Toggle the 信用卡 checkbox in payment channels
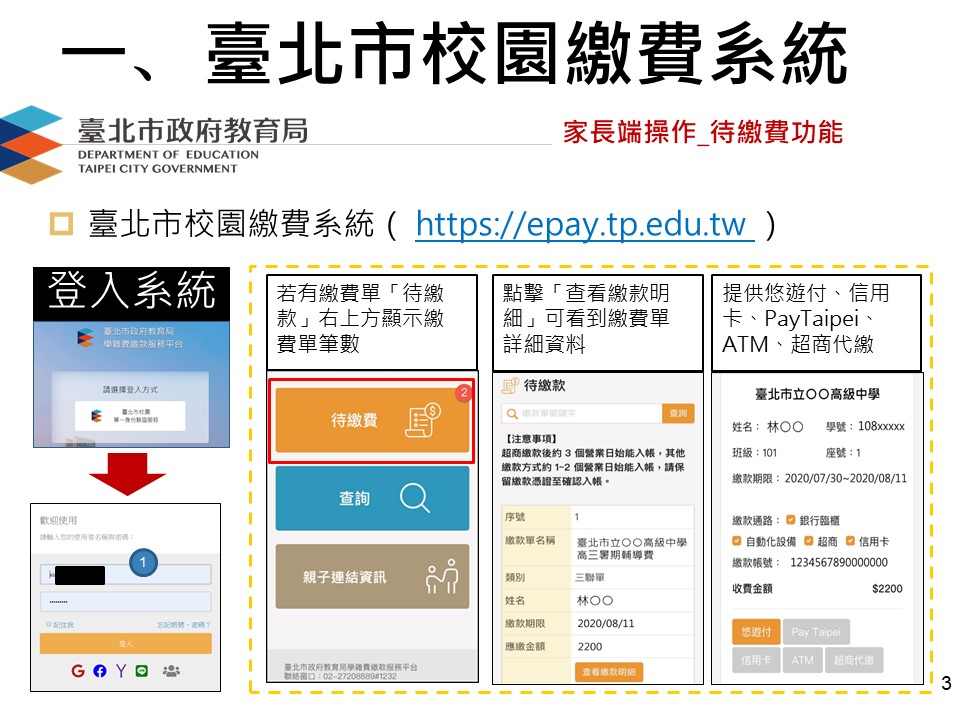This screenshot has width=960, height=720. point(850,541)
